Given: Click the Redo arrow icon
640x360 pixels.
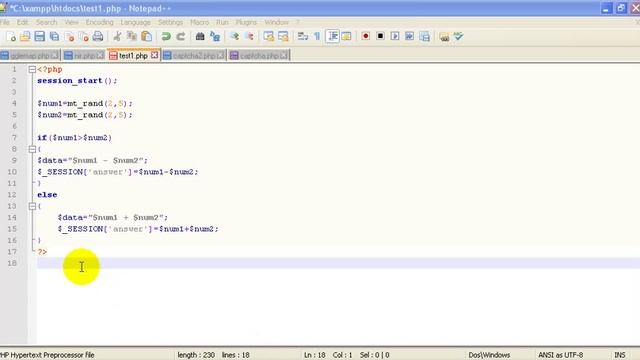Looking at the screenshot, I should [180, 37].
